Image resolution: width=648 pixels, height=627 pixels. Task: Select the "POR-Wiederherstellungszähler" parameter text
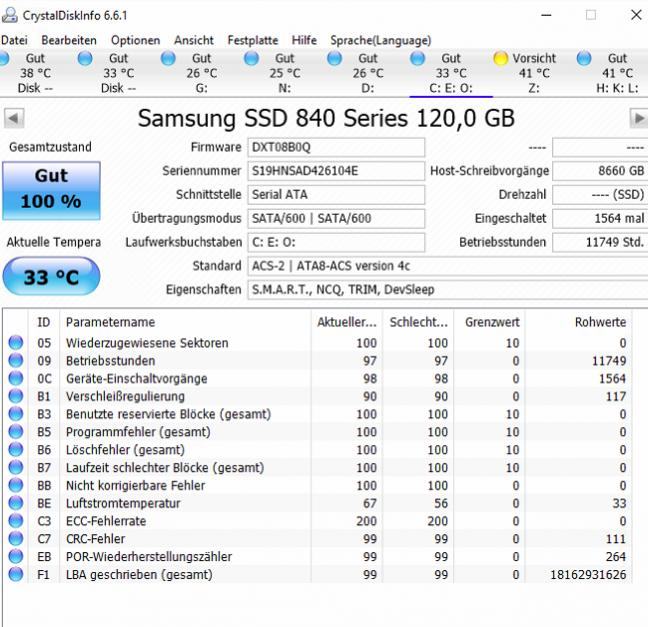tap(149, 557)
